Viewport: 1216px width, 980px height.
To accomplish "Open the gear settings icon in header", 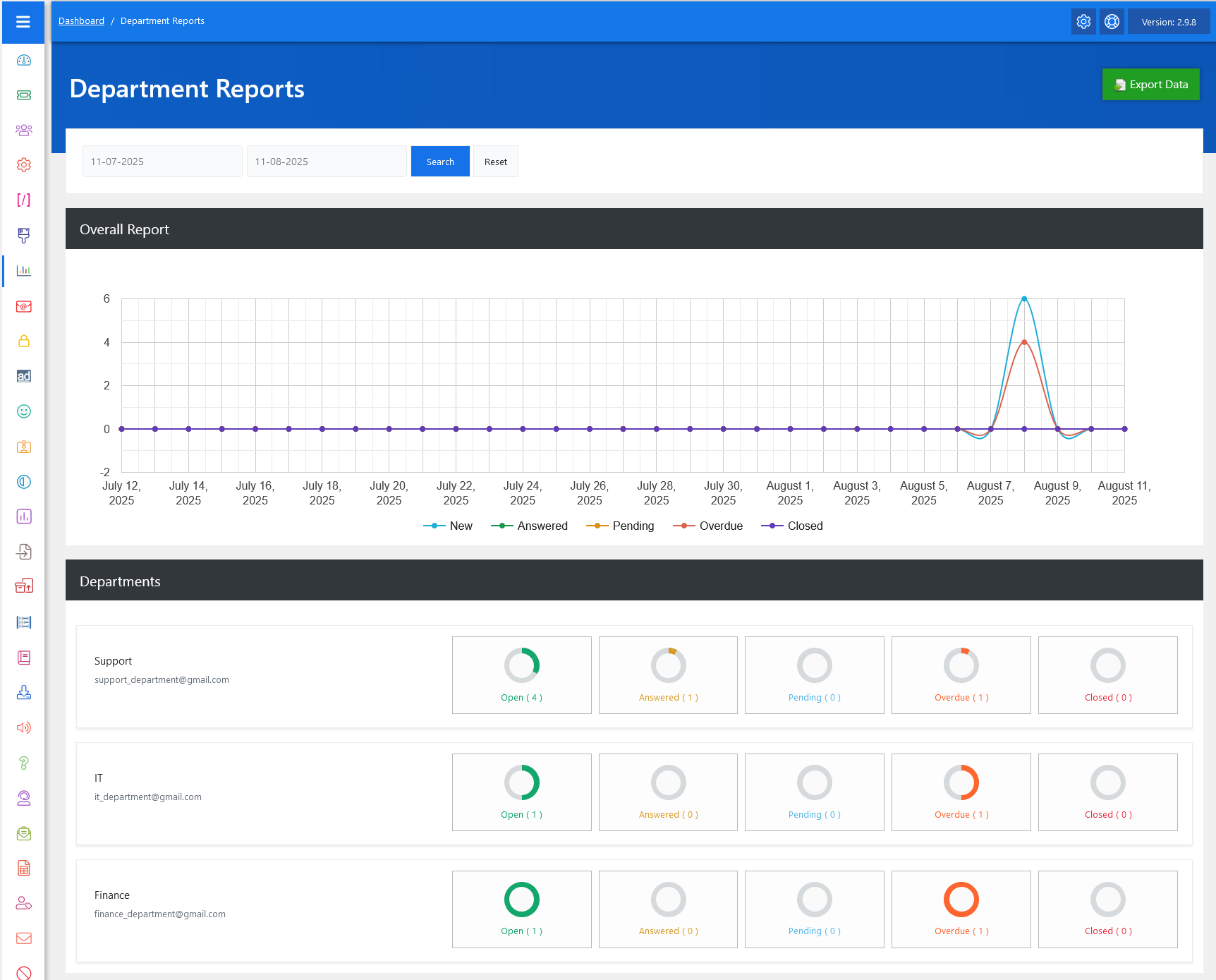I will point(1083,22).
